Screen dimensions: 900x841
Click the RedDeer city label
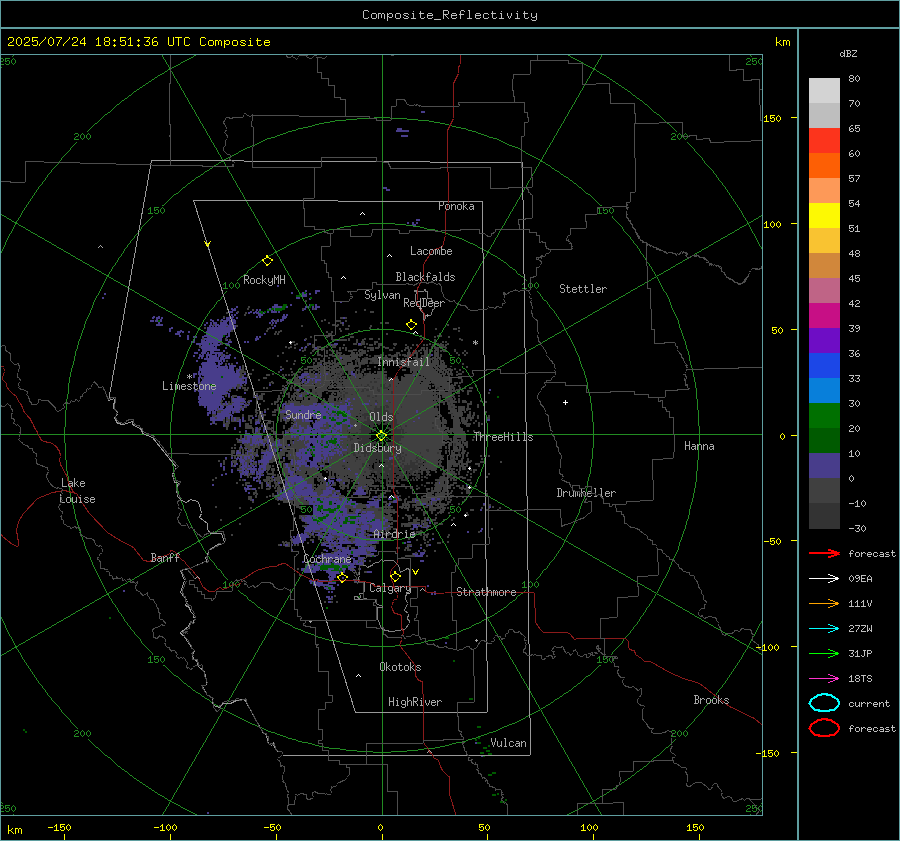pos(424,303)
